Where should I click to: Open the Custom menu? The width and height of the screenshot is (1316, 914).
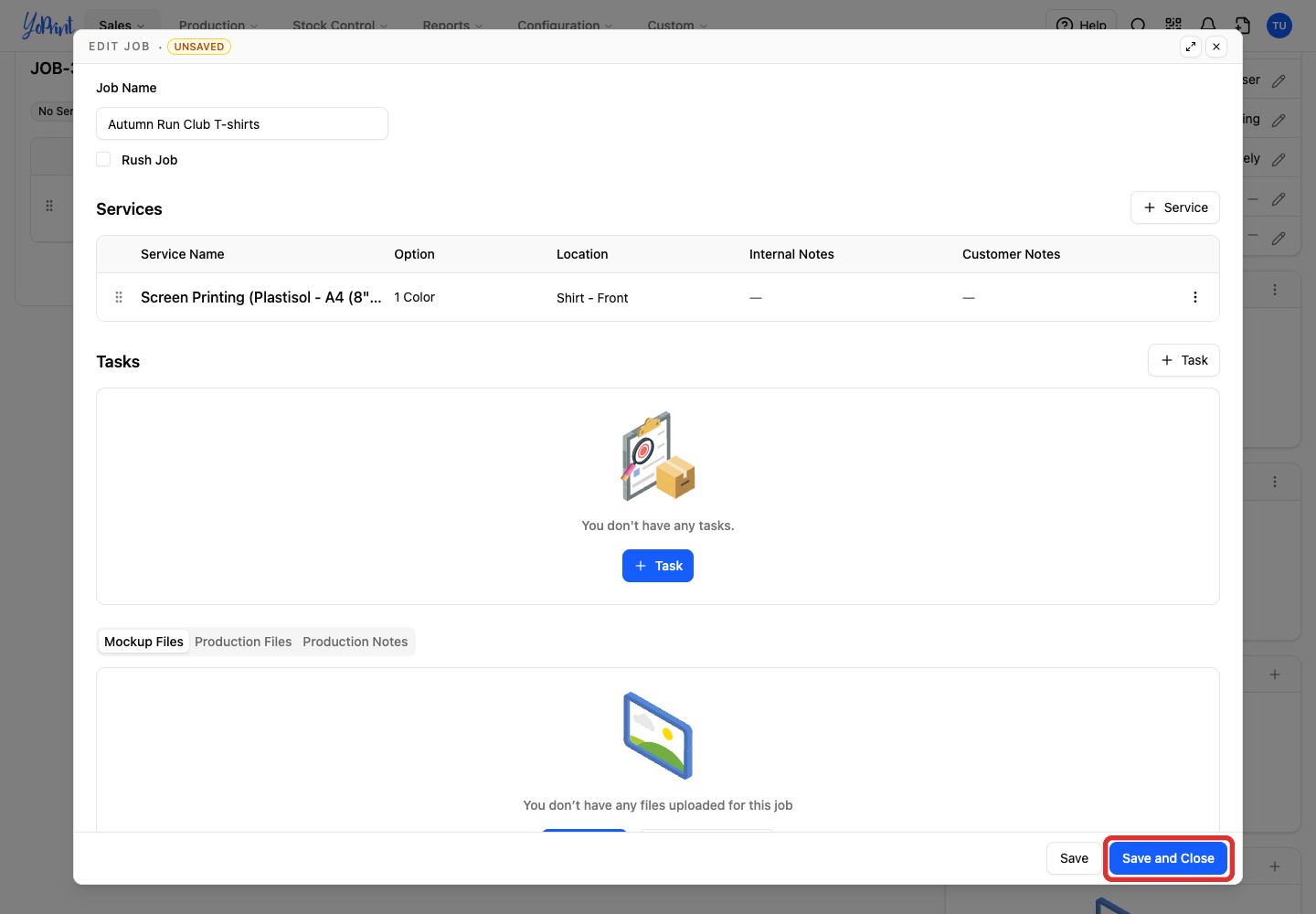677,24
